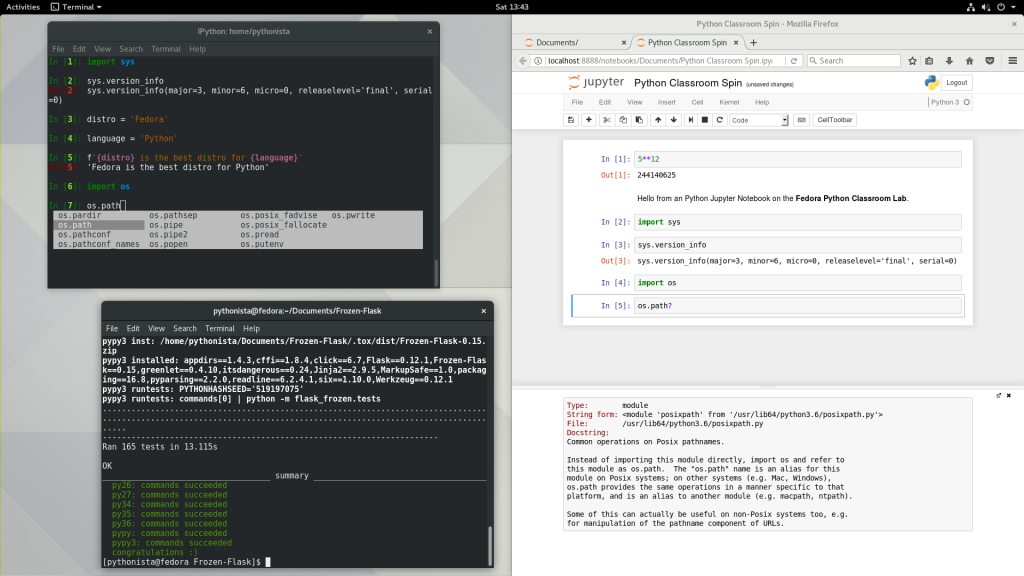Save the notebook checkpoint
Viewport: 1024px width, 576px height.
pos(570,119)
